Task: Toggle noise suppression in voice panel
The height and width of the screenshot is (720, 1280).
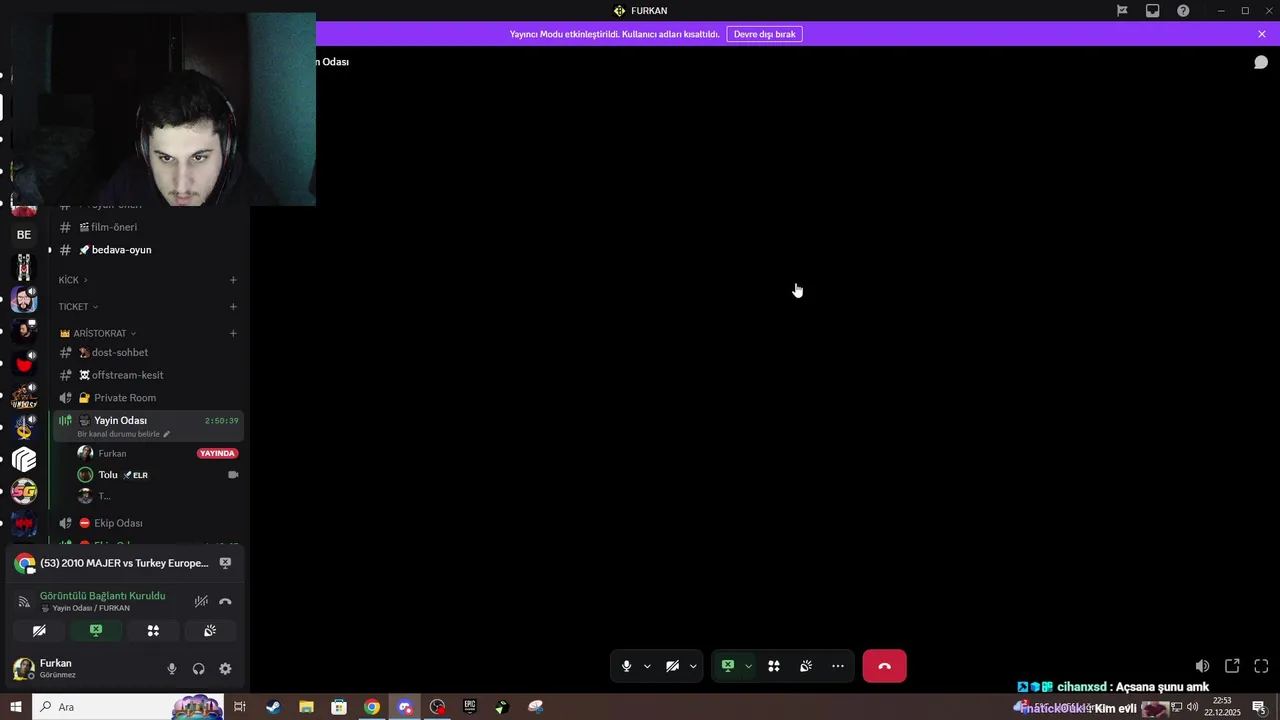Action: click(x=201, y=601)
